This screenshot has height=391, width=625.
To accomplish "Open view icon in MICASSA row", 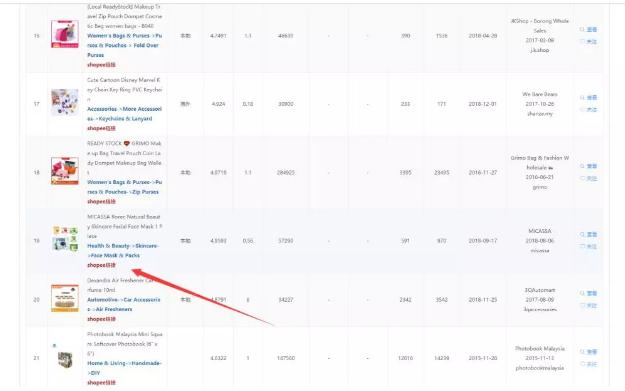I will [588, 234].
